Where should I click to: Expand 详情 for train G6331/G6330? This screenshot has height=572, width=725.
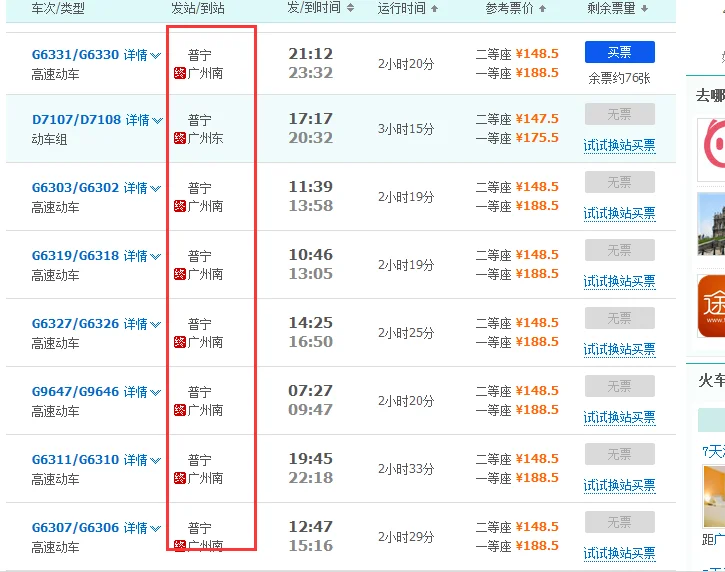142,55
